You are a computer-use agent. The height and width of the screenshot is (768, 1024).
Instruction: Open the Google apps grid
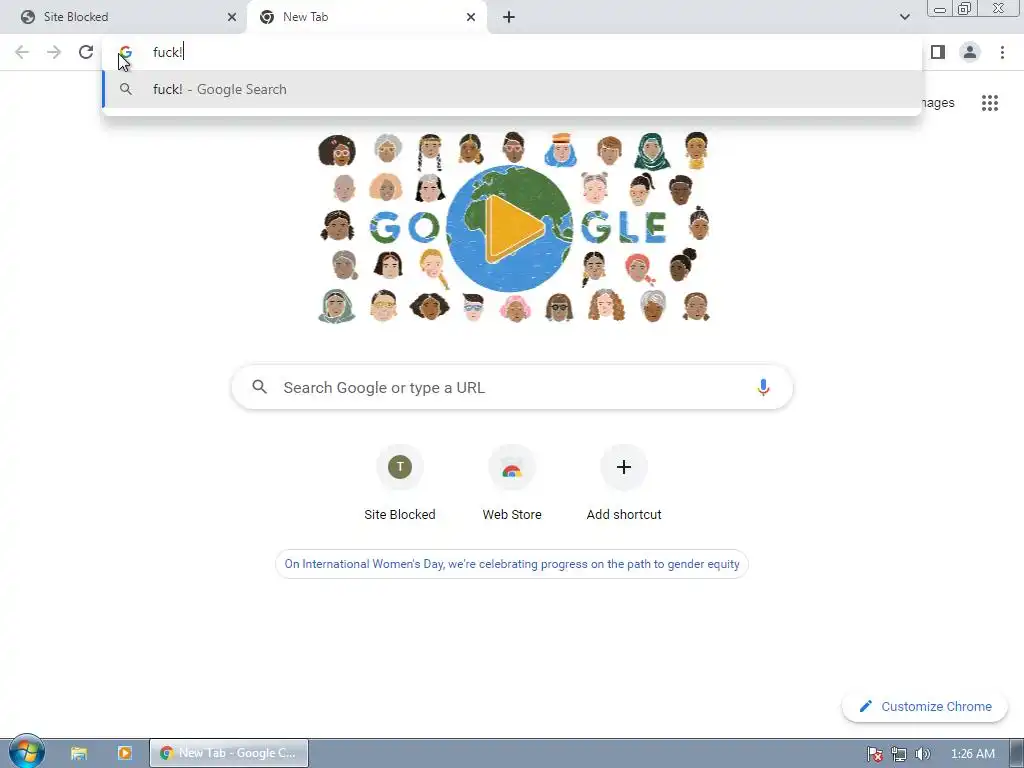click(x=990, y=103)
